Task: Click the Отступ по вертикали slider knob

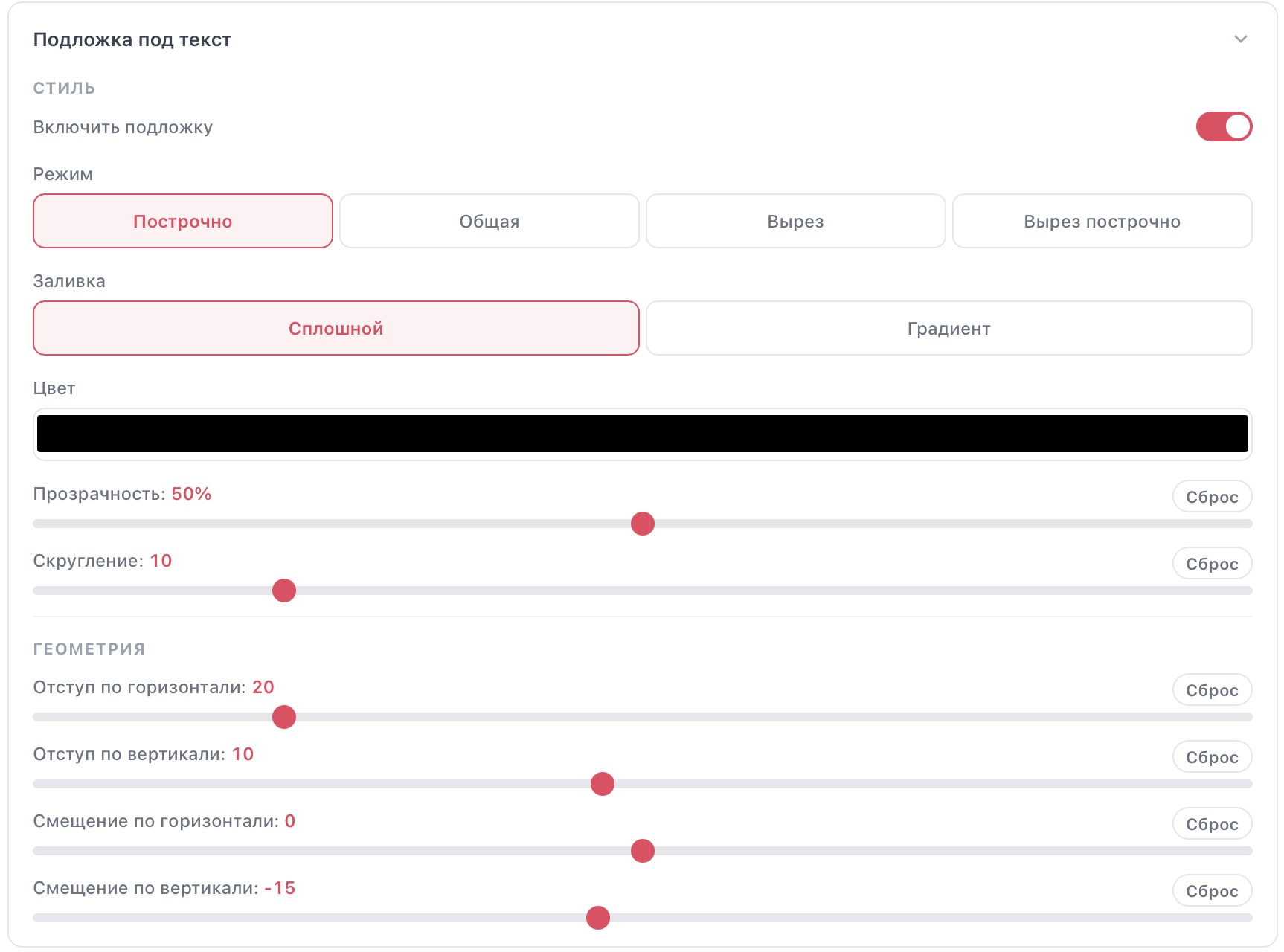Action: pyautogui.click(x=603, y=784)
